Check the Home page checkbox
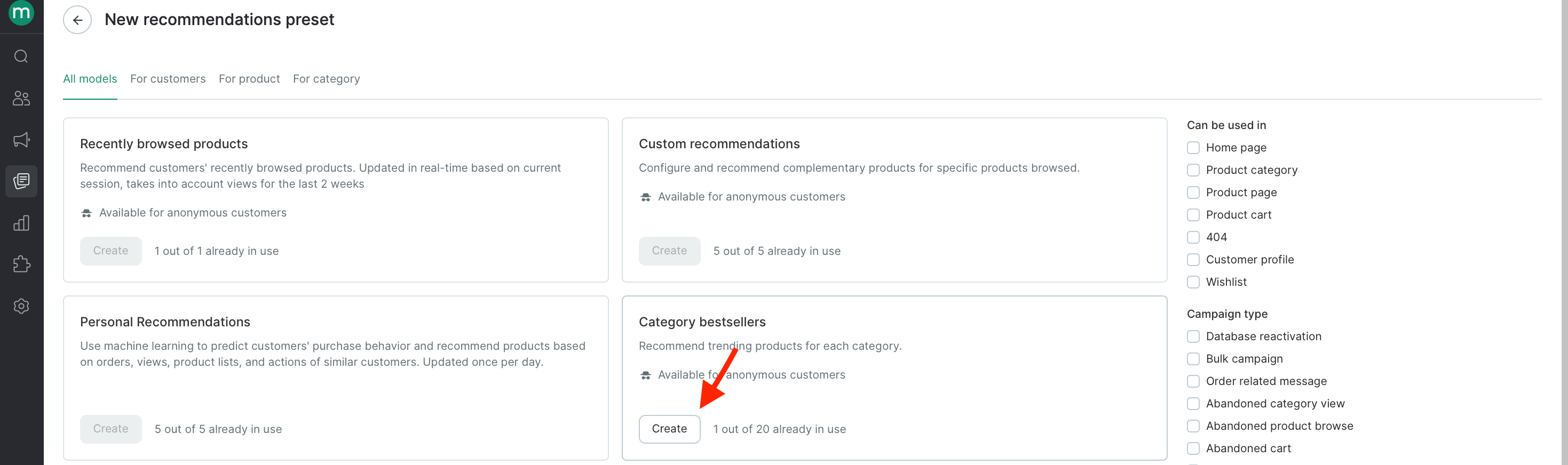This screenshot has height=465, width=1568. point(1193,148)
